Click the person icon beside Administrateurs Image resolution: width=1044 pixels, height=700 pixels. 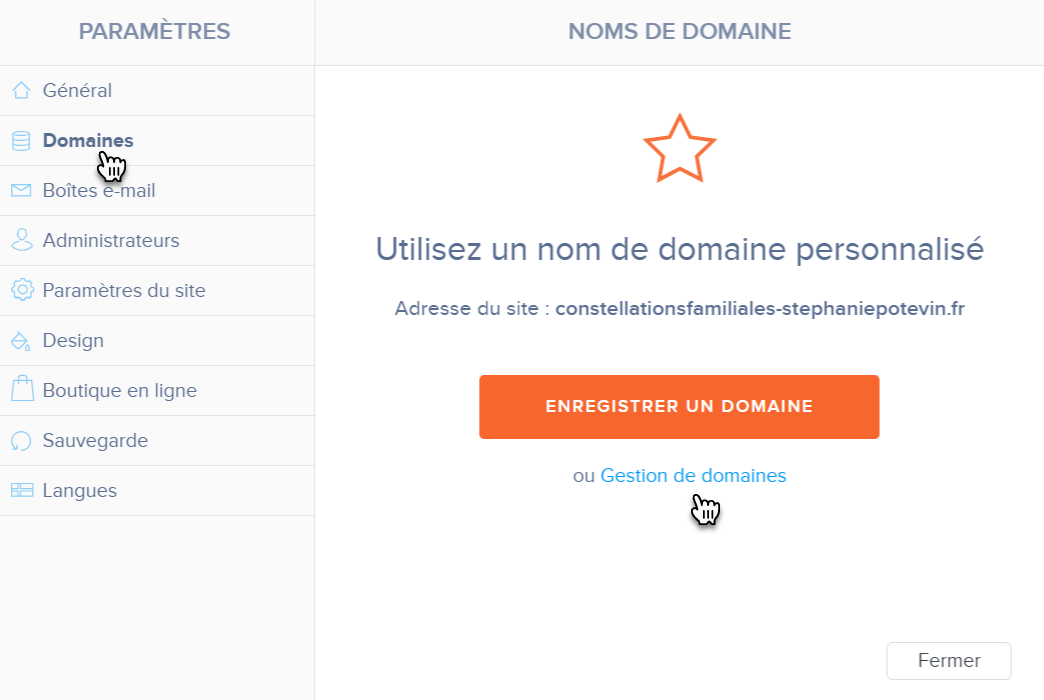coord(21,241)
